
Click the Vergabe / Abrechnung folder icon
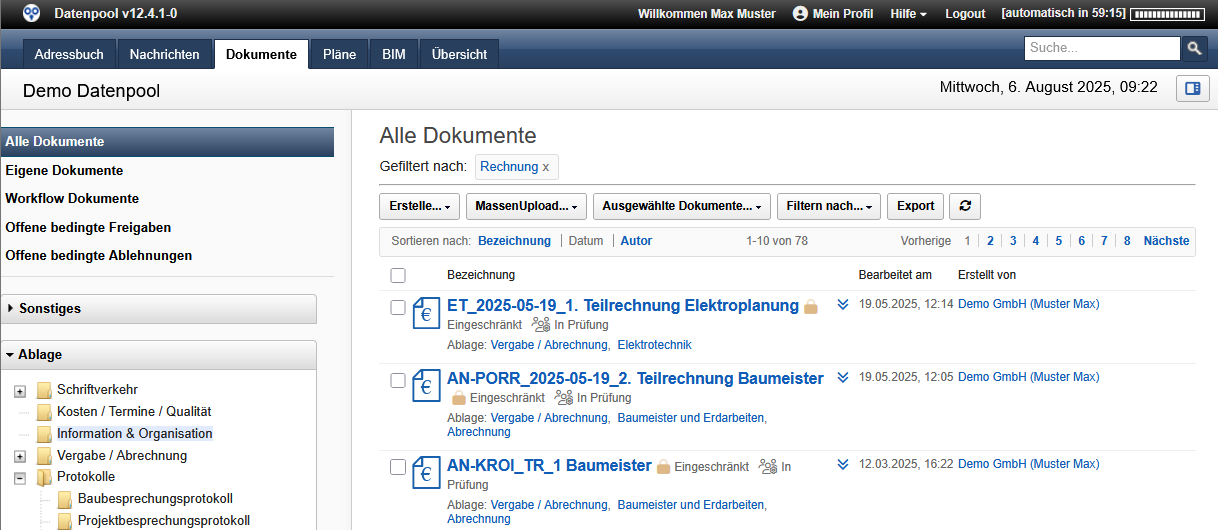[x=44, y=456]
